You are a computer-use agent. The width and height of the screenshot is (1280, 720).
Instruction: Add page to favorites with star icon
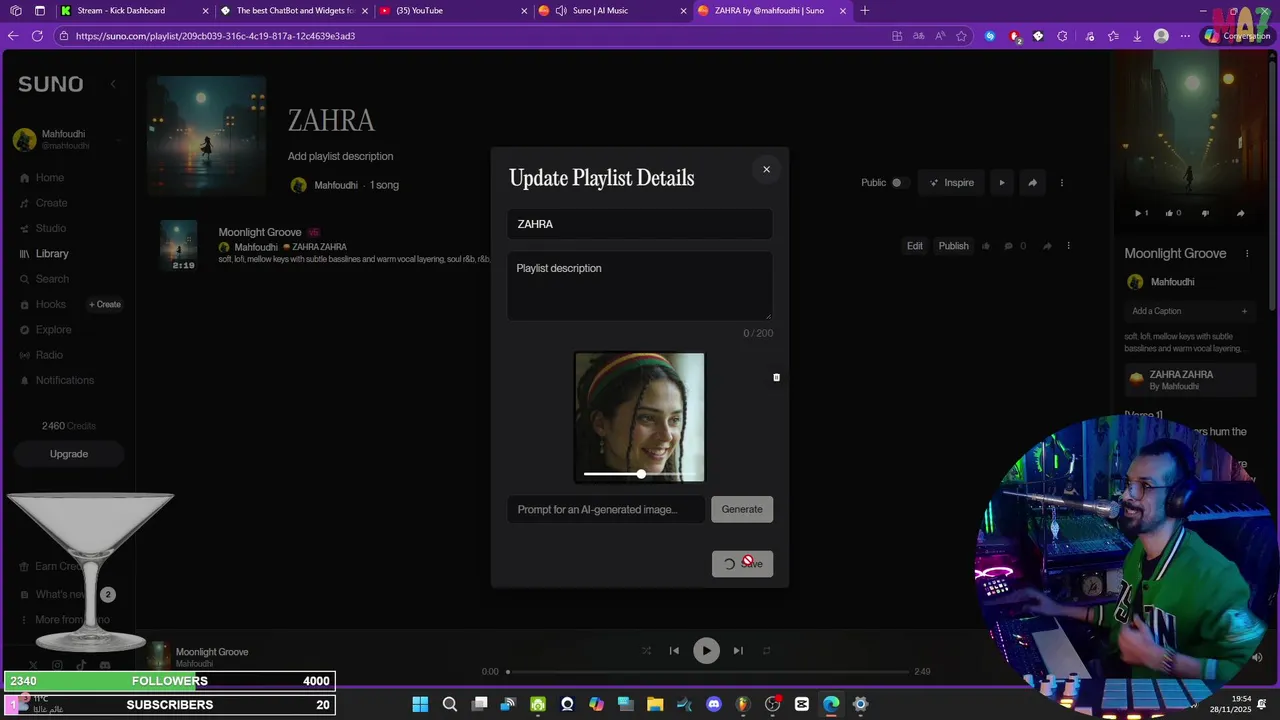(961, 36)
